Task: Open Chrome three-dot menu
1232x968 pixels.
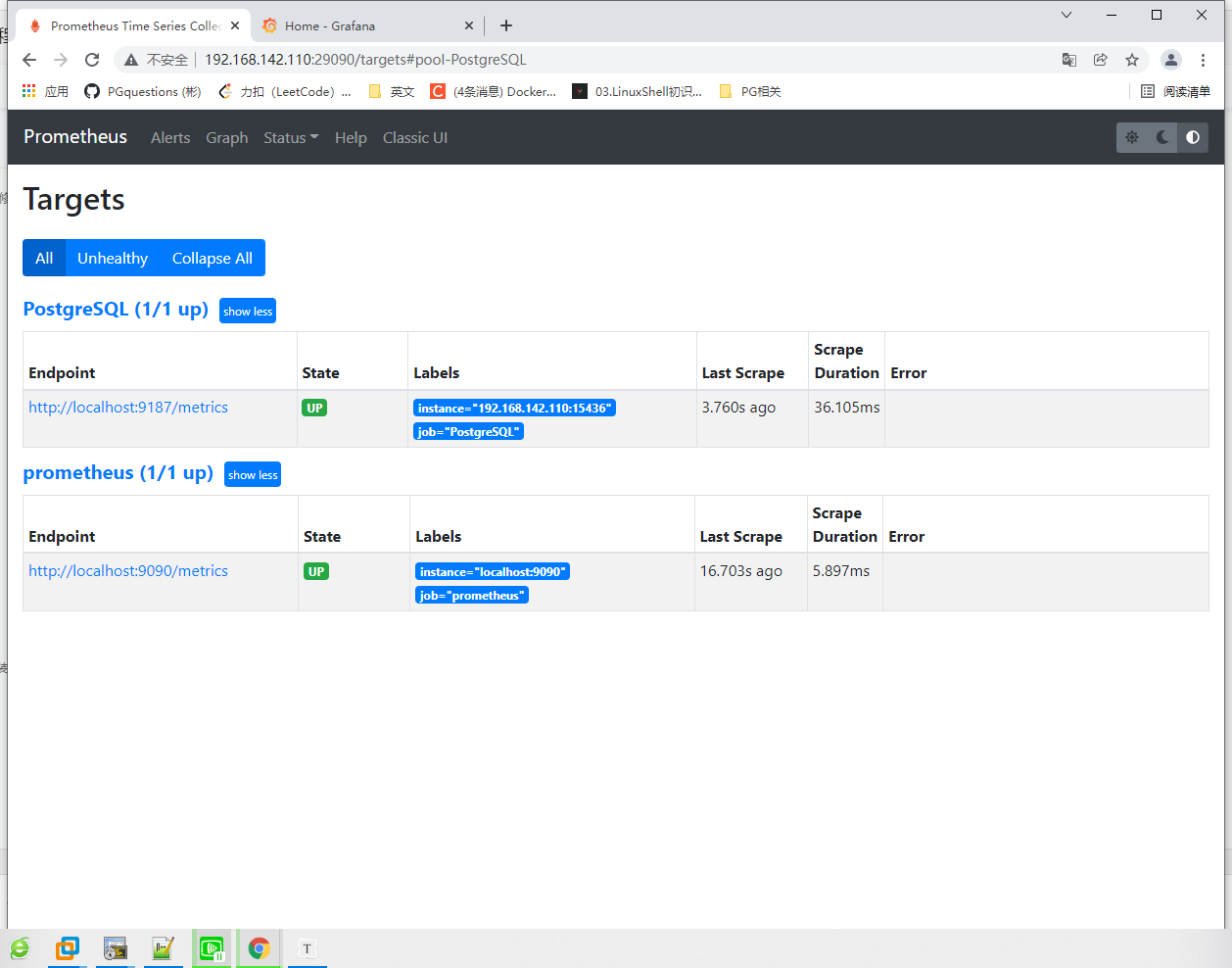Action: 1203,60
